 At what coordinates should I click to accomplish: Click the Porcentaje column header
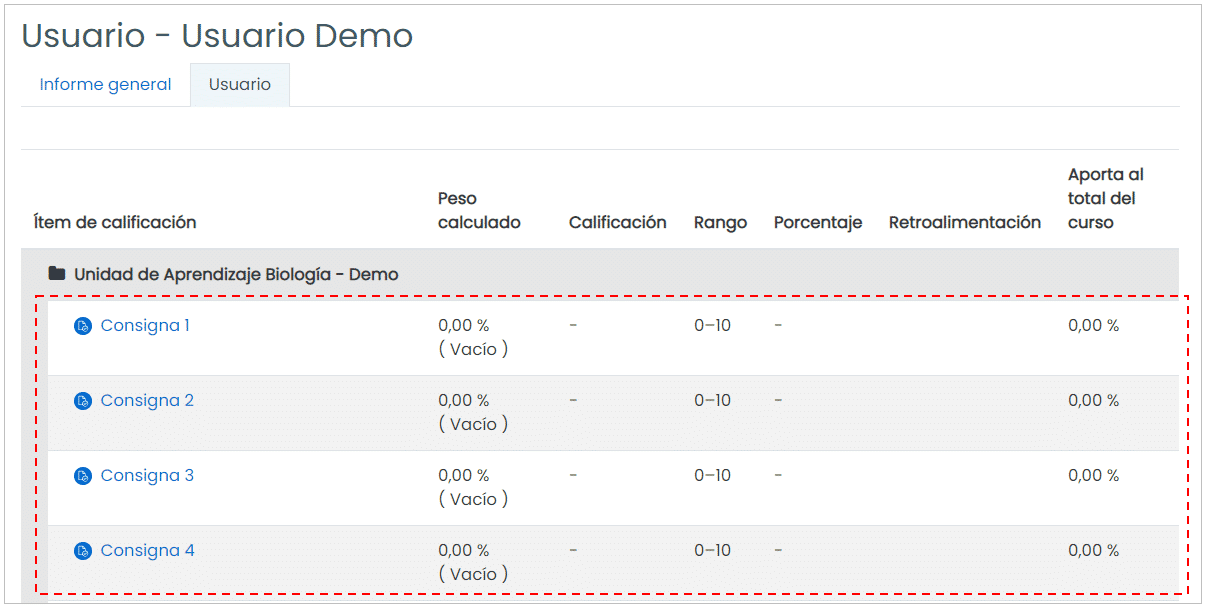tap(818, 223)
